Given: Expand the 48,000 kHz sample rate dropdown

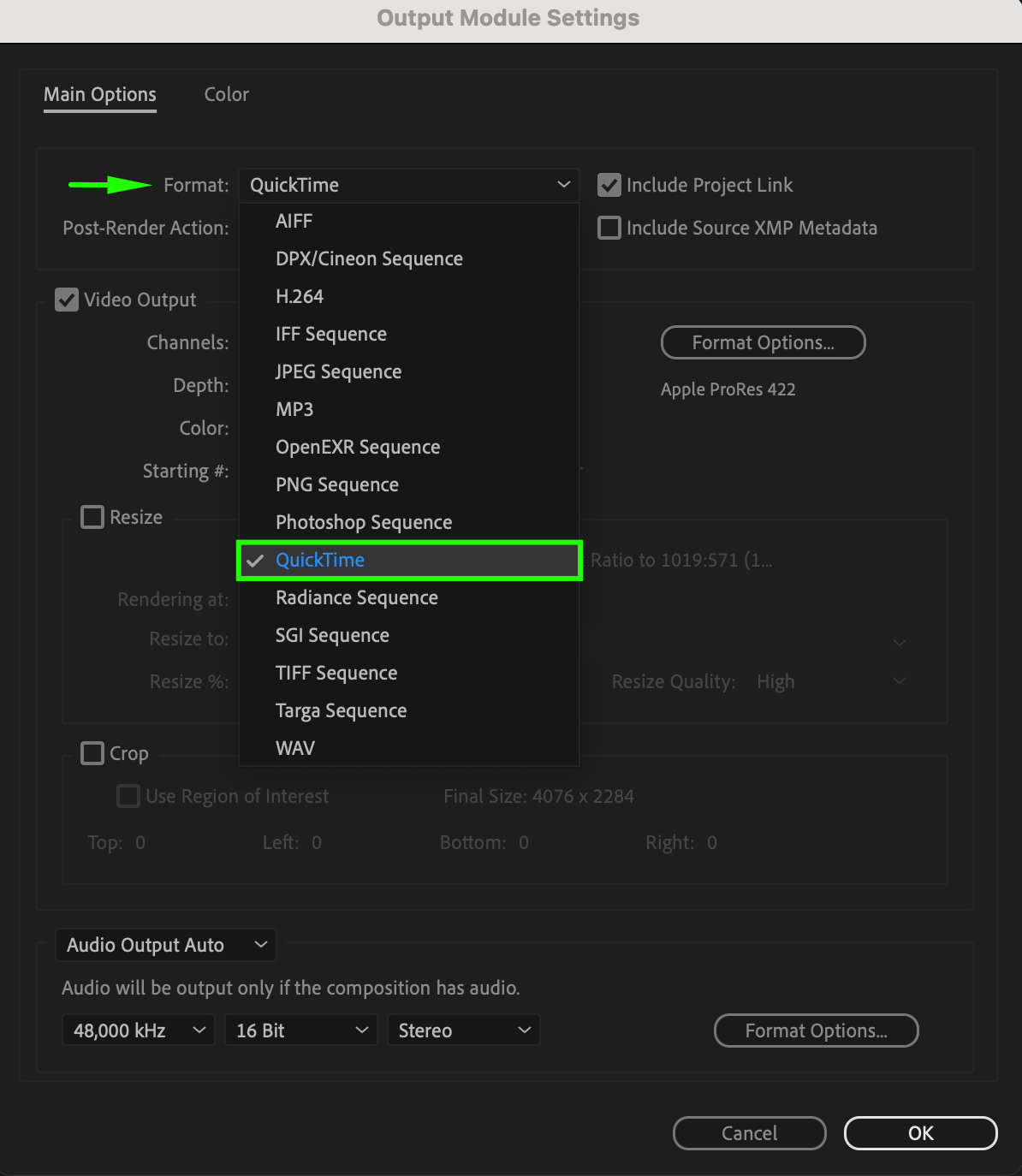Looking at the screenshot, I should (x=139, y=1030).
